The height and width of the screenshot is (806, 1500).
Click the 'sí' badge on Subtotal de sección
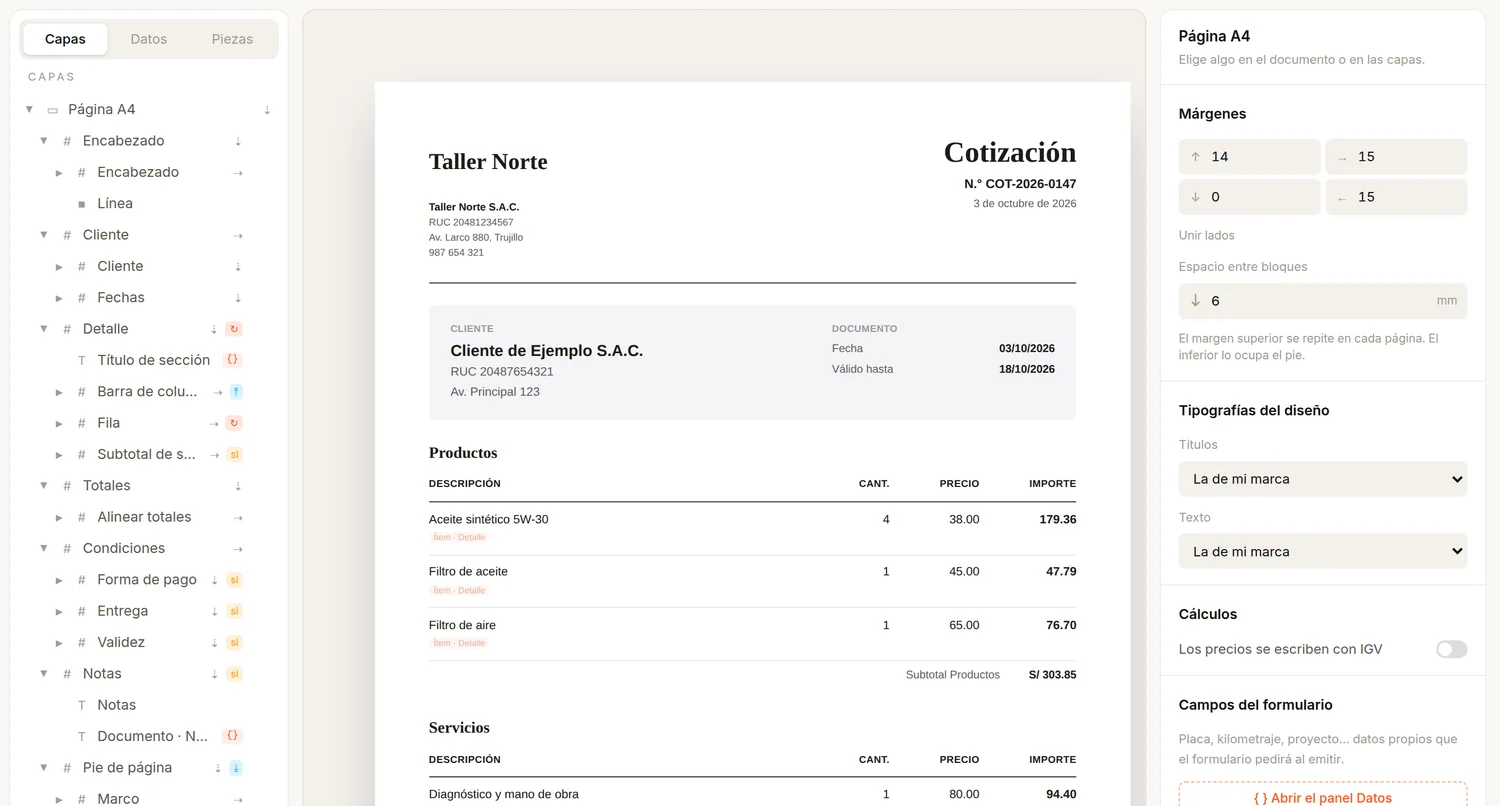coord(235,454)
